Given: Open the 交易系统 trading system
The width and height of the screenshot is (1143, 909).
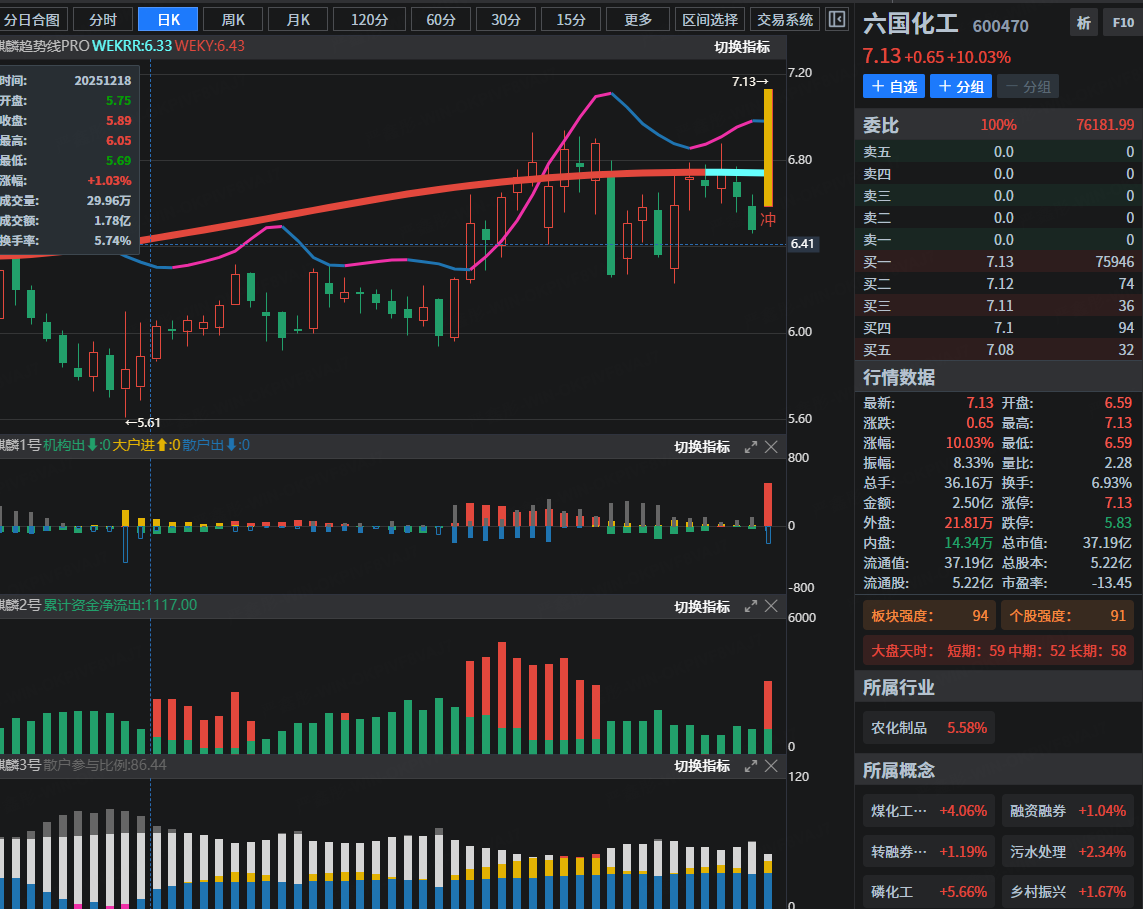Looking at the screenshot, I should point(785,19).
